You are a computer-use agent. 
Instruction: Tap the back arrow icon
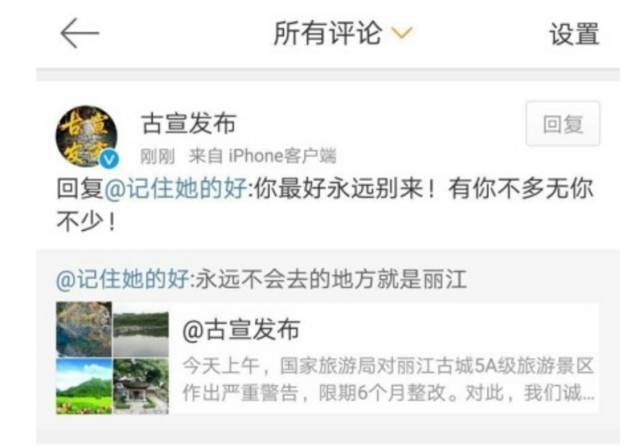pos(80,33)
